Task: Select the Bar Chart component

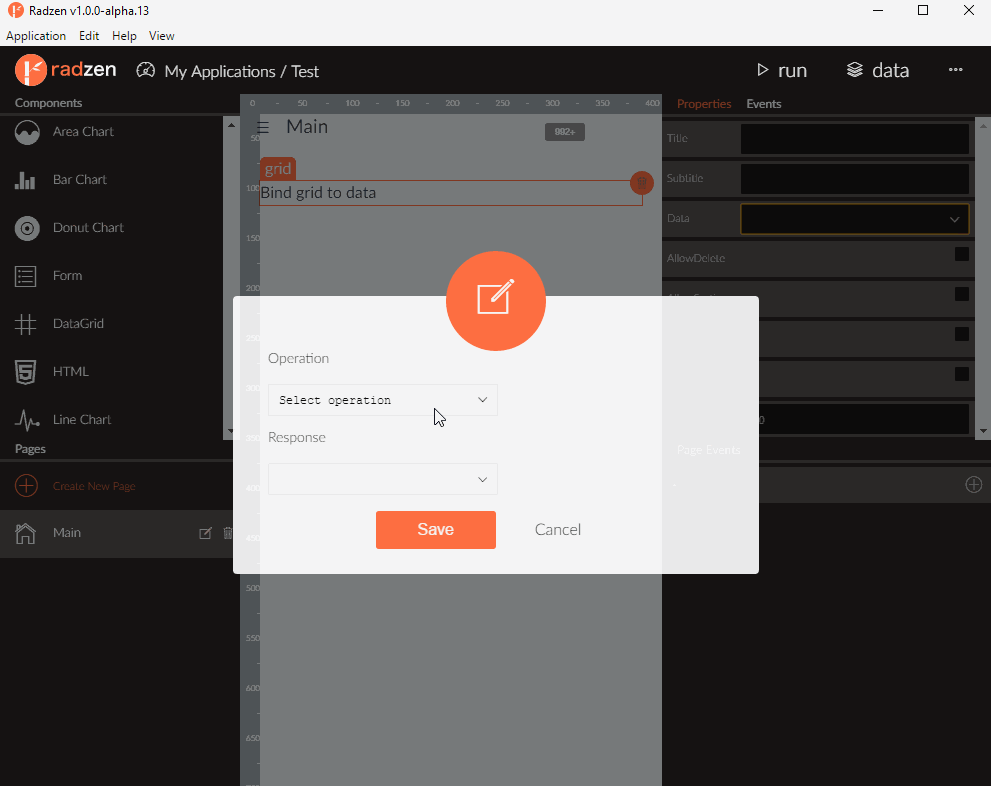Action: (x=79, y=179)
